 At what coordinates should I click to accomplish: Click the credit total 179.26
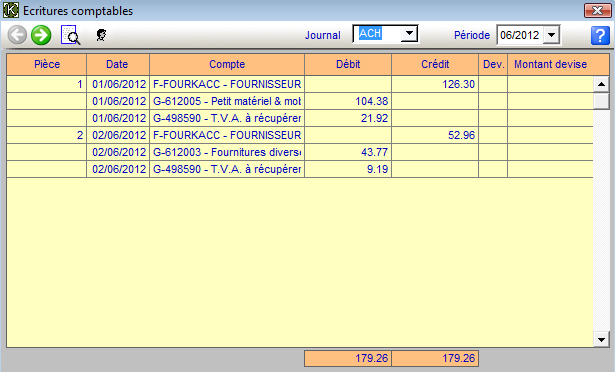(435, 358)
